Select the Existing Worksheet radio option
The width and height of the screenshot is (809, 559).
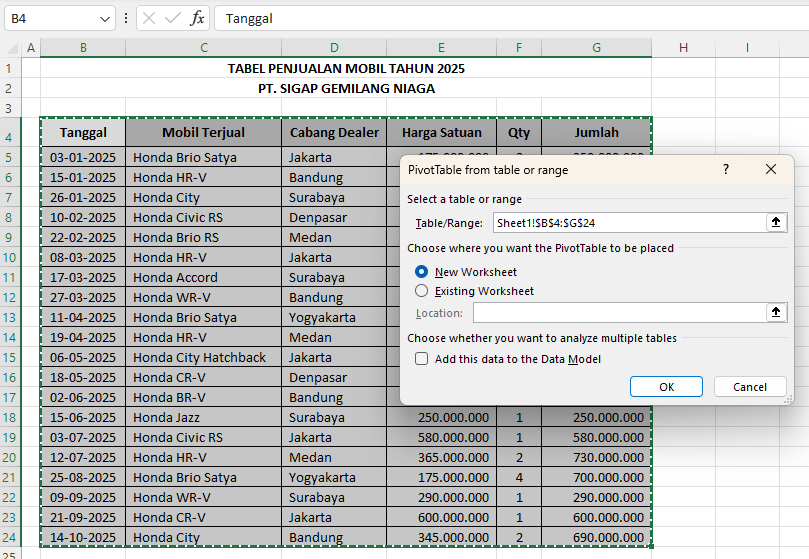(422, 291)
